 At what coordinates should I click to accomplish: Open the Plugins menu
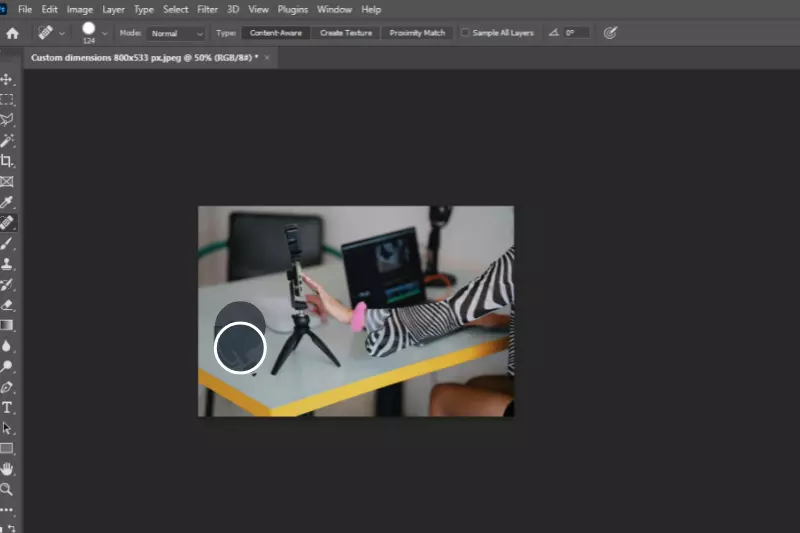[293, 10]
